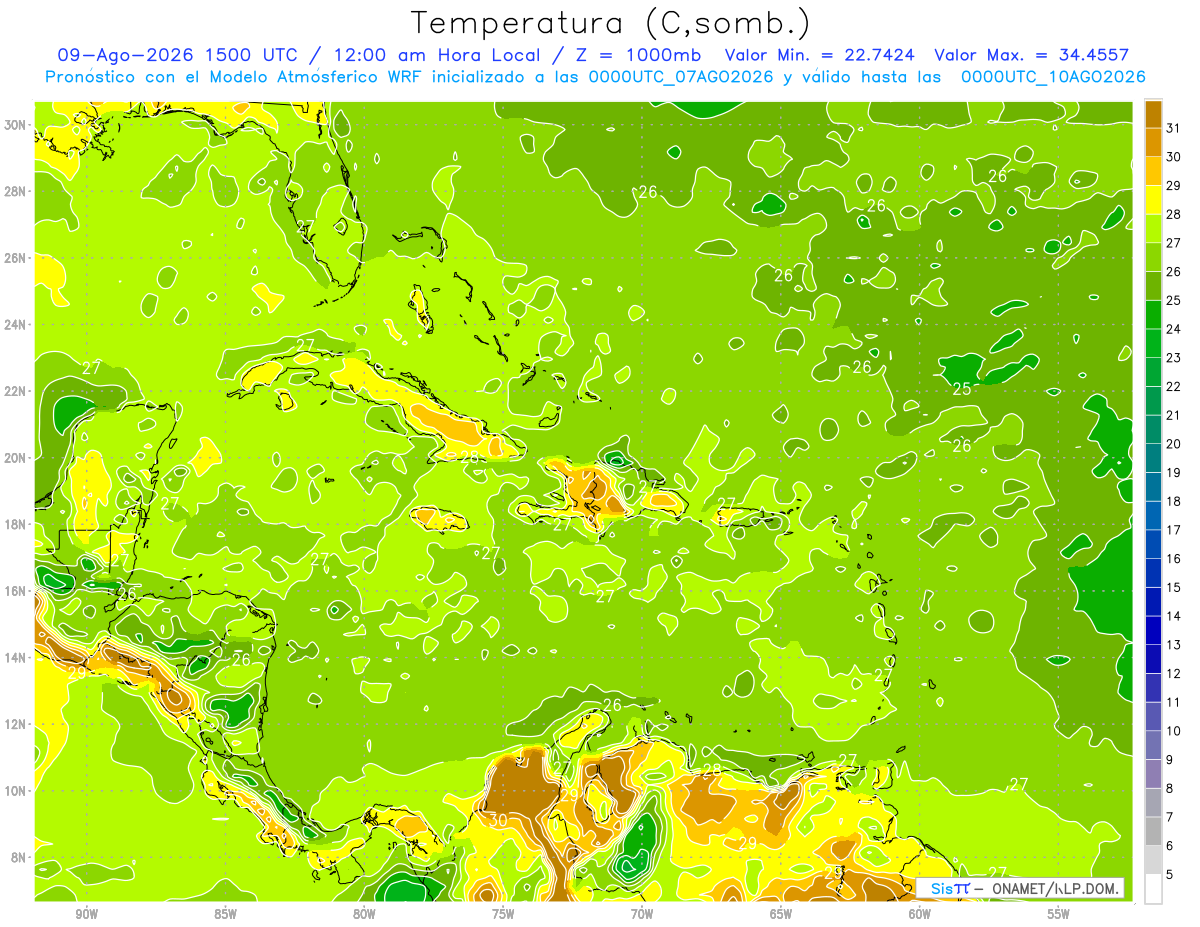Click the "65W" longitude axis label

(x=781, y=914)
